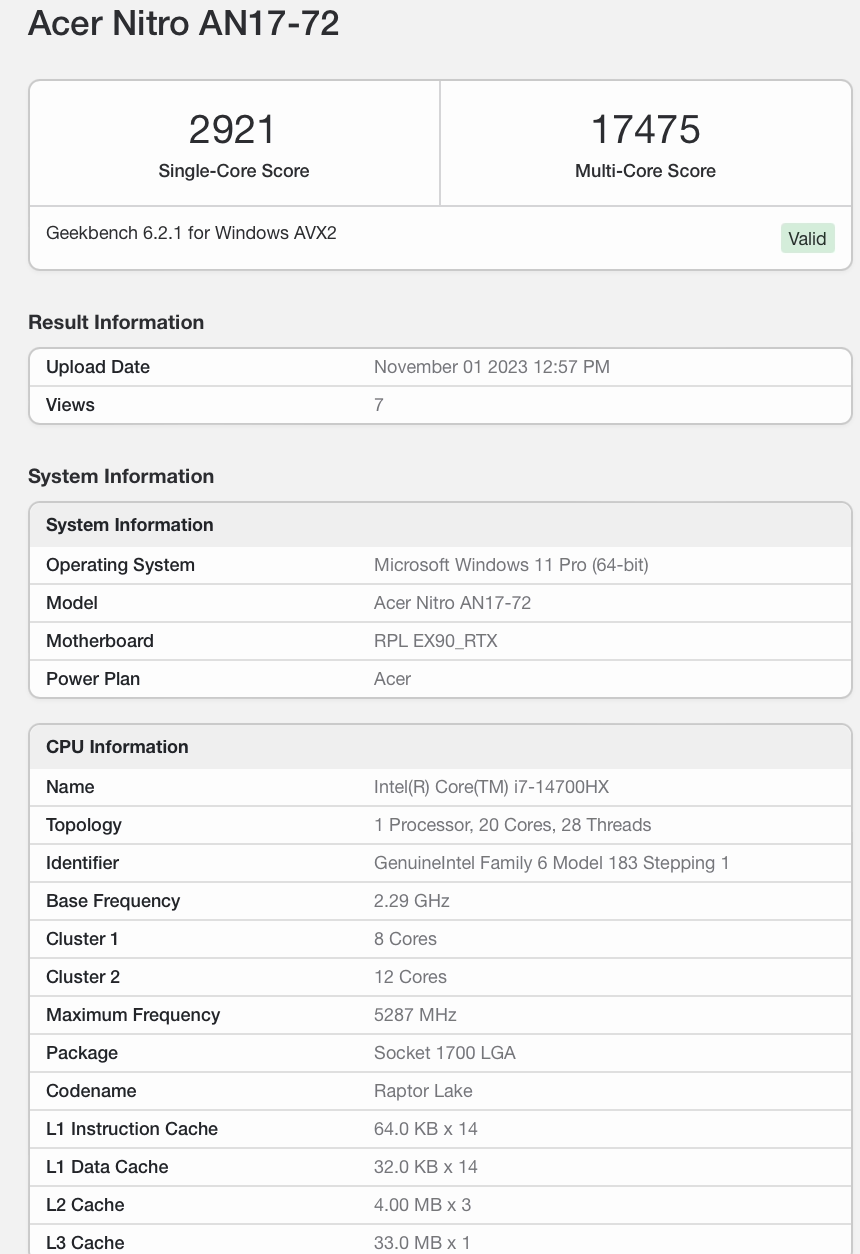Click the base frequency value 2.29 GHz
The height and width of the screenshot is (1254, 860).
tap(411, 901)
